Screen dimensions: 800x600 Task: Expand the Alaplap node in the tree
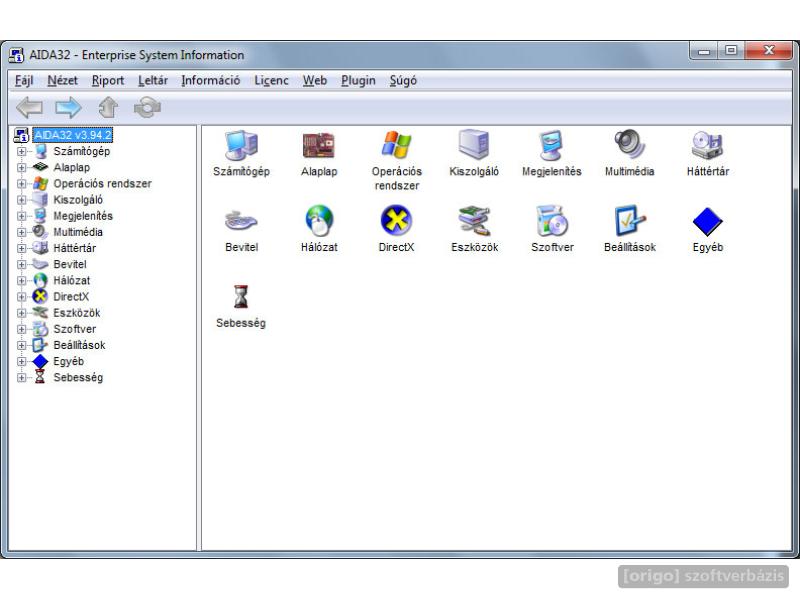pyautogui.click(x=21, y=167)
